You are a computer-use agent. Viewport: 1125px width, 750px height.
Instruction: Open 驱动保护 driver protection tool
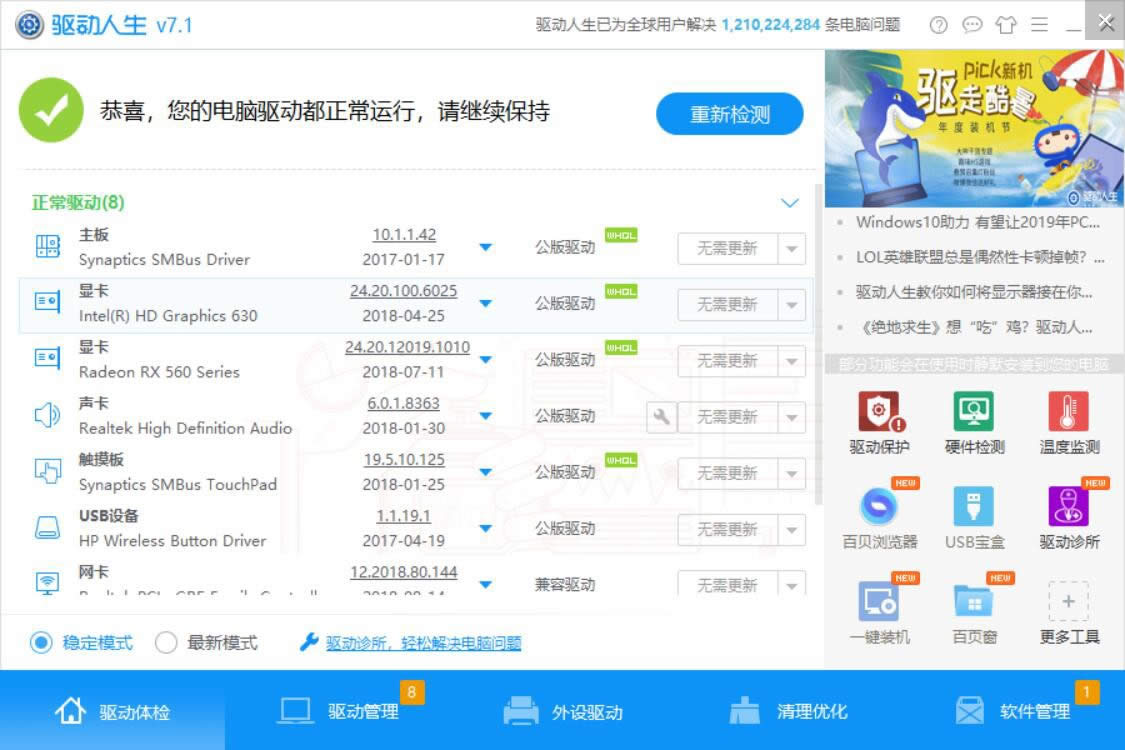tap(879, 423)
